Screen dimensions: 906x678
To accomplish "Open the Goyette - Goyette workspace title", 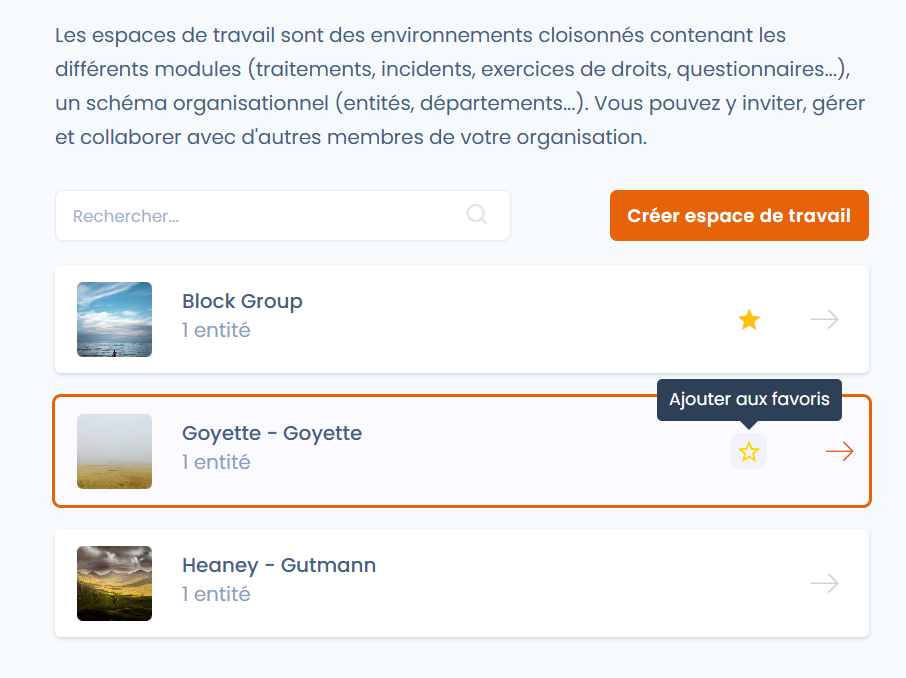I will [272, 434].
